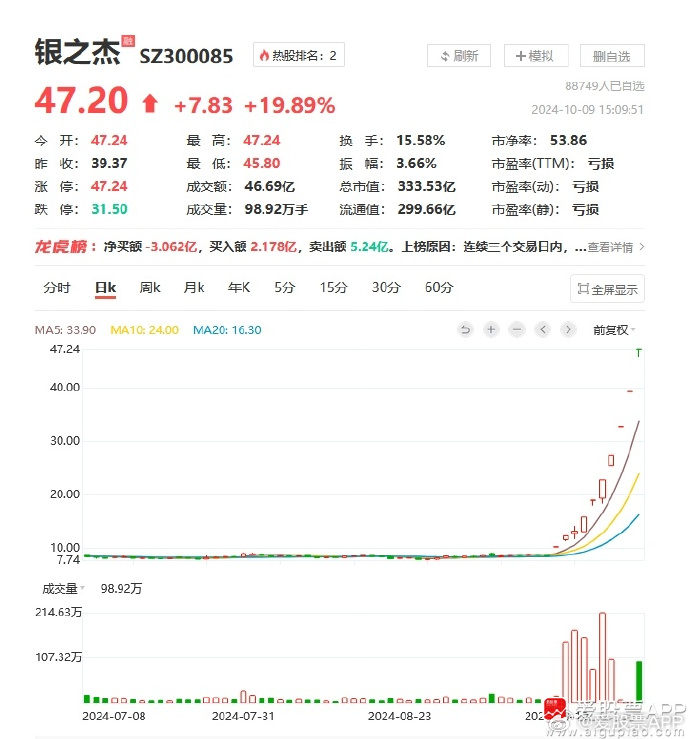The image size is (690, 739).
Task: Zoom in the K-line chart with plus icon
Action: pos(491,329)
